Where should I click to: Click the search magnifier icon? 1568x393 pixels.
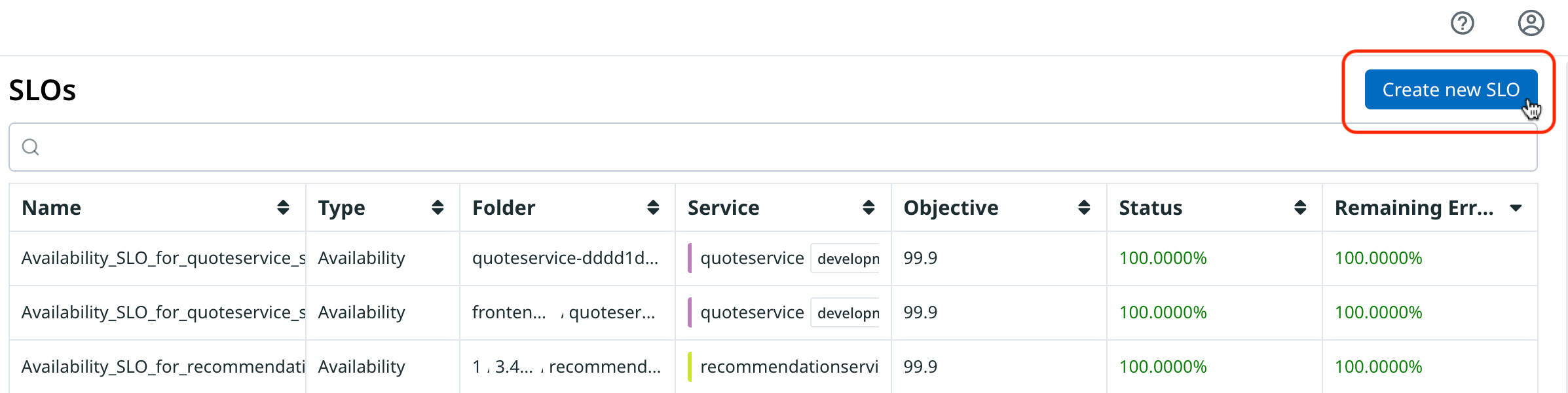(30, 147)
